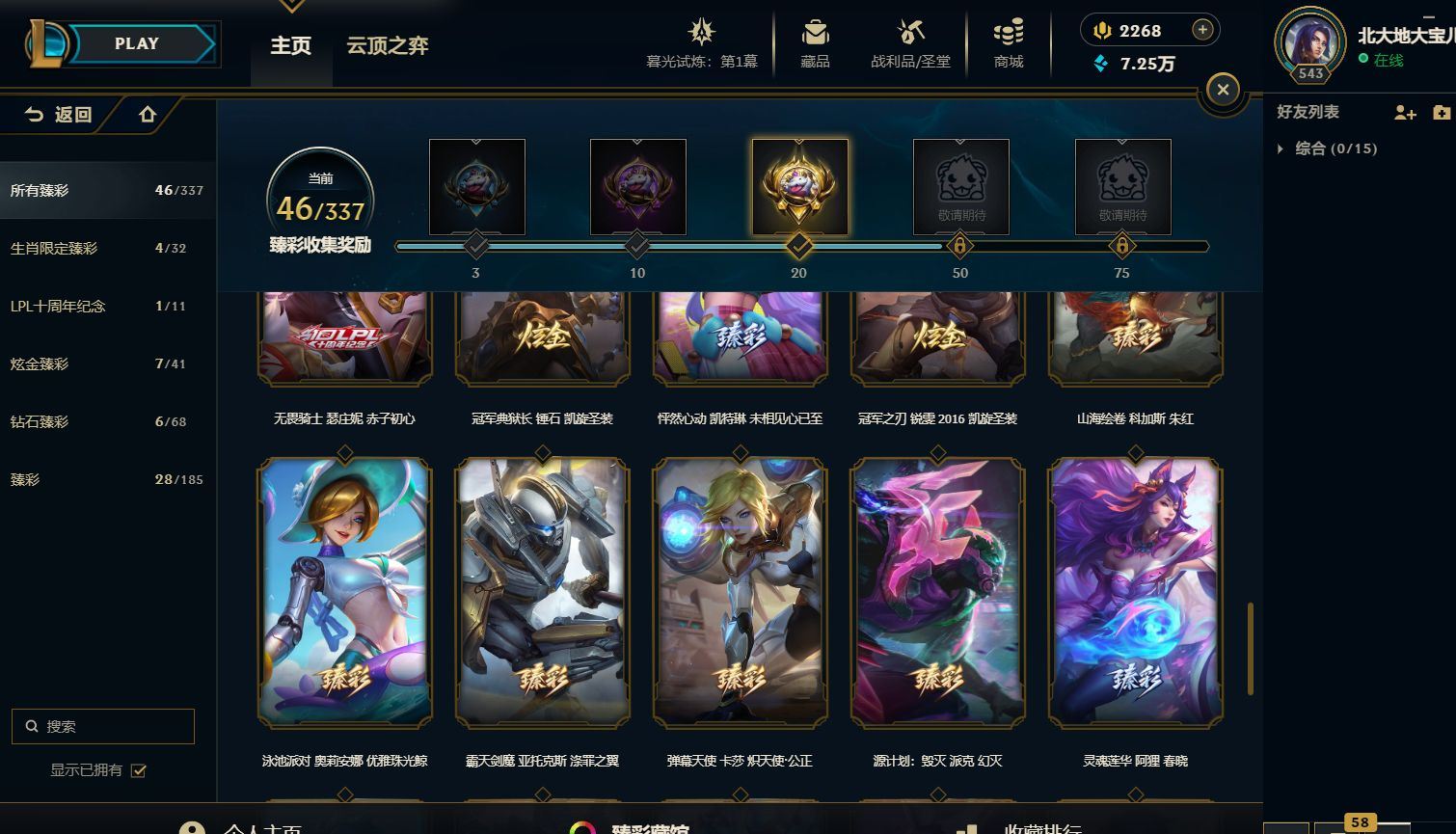Click the 20 milestone marker on progress bar
Screen dimensions: 1456x834
[x=798, y=246]
